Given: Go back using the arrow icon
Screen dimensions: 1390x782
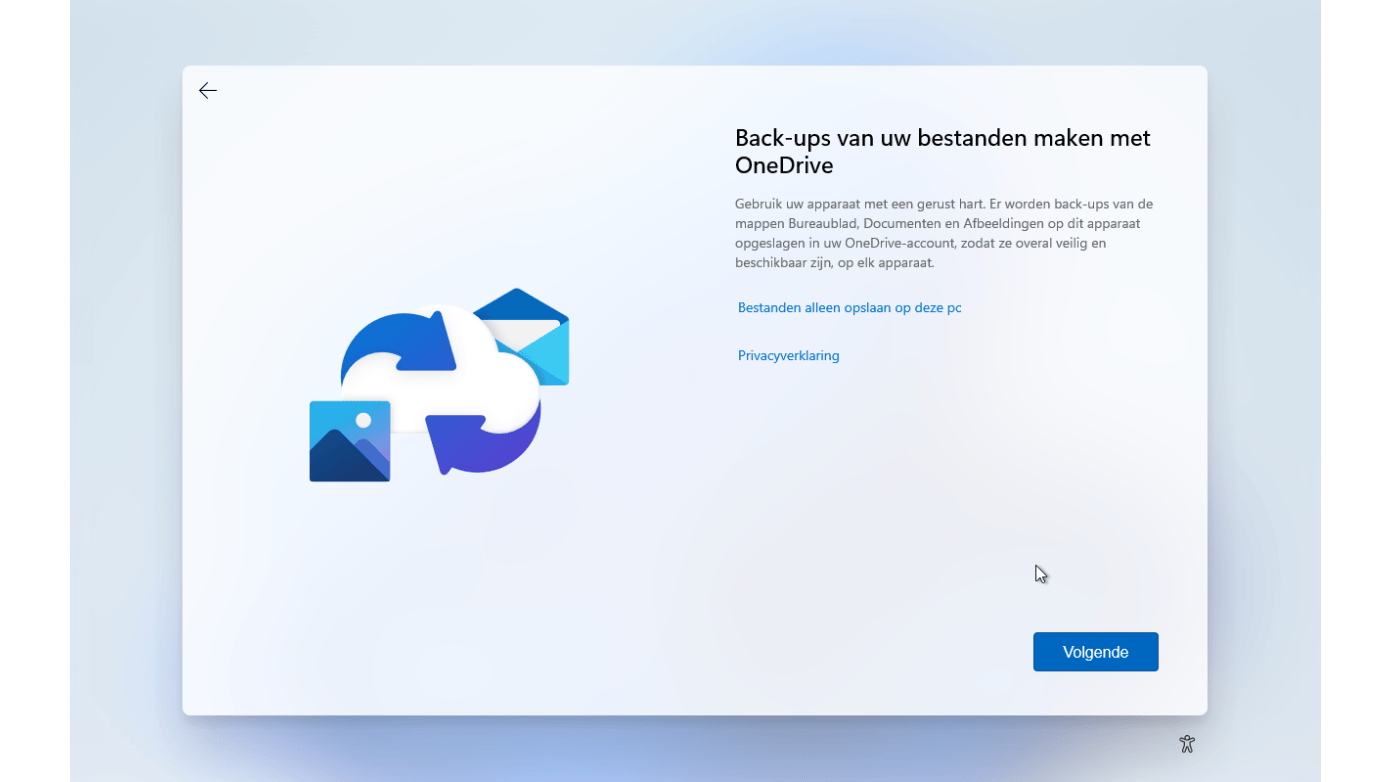Looking at the screenshot, I should click(208, 91).
